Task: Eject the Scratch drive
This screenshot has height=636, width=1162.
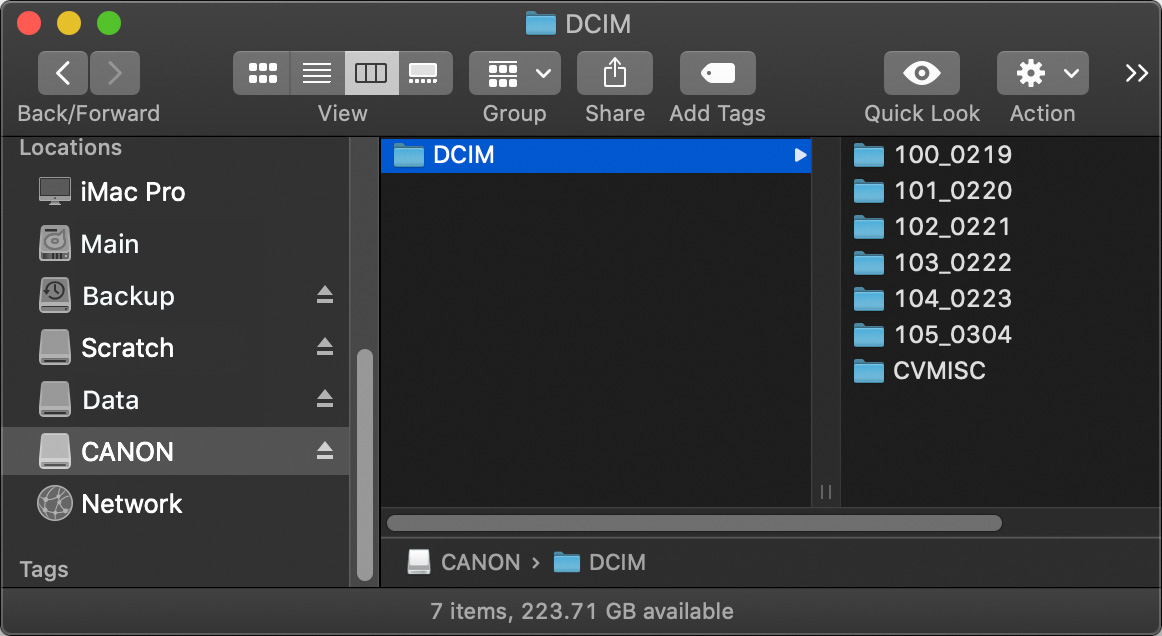Action: 325,347
